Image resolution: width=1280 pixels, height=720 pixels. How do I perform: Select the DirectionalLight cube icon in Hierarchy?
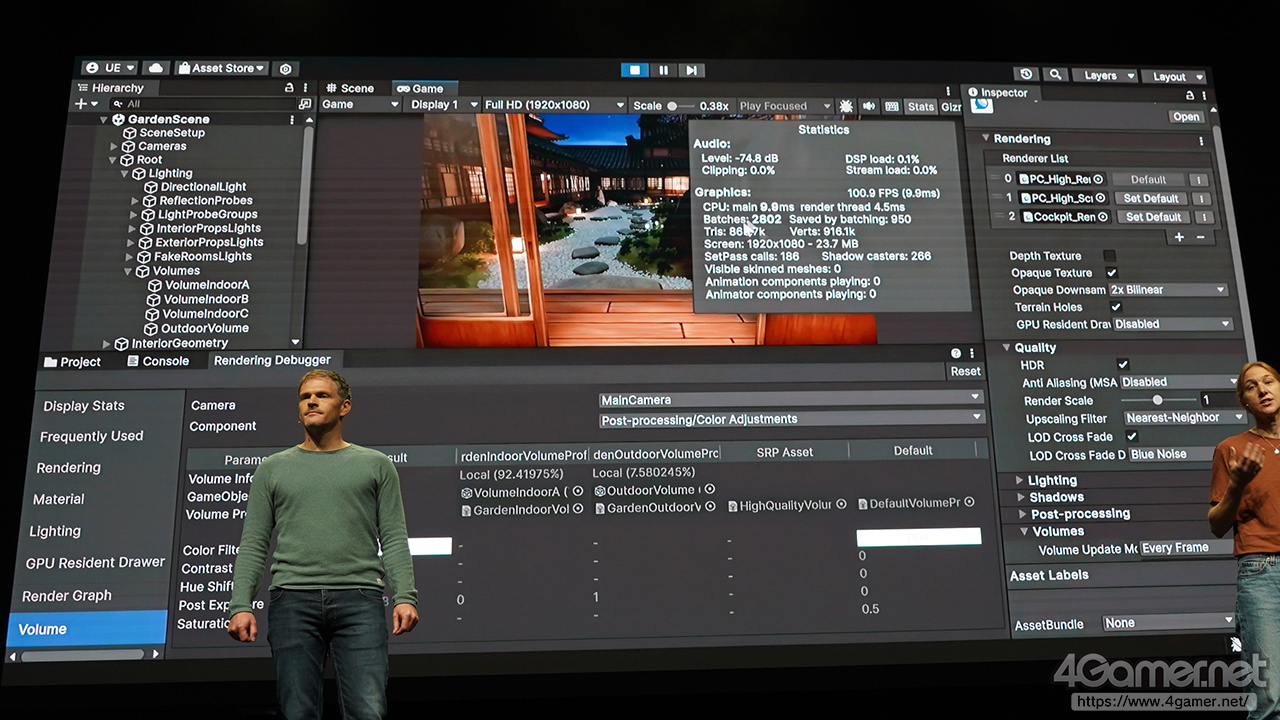(x=150, y=187)
